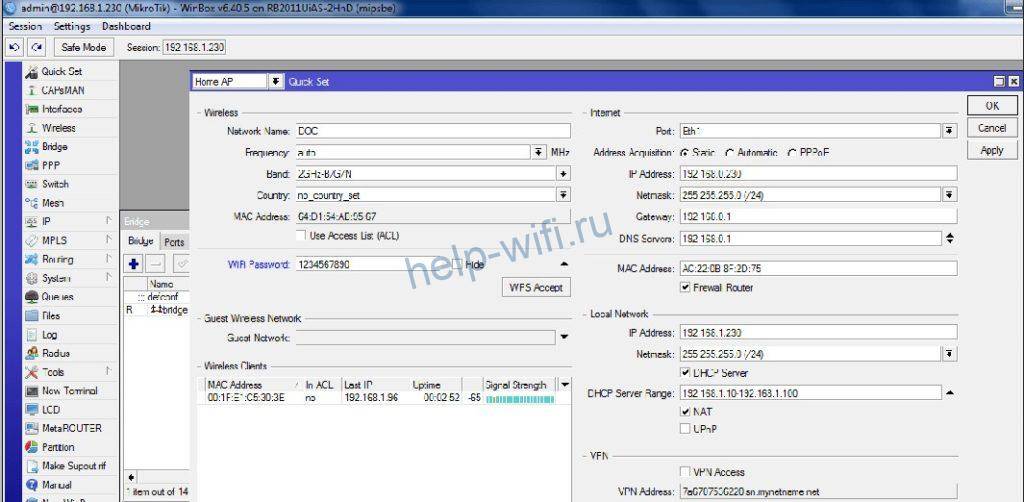The image size is (1024, 502).
Task: Click the Apply button
Action: point(991,150)
